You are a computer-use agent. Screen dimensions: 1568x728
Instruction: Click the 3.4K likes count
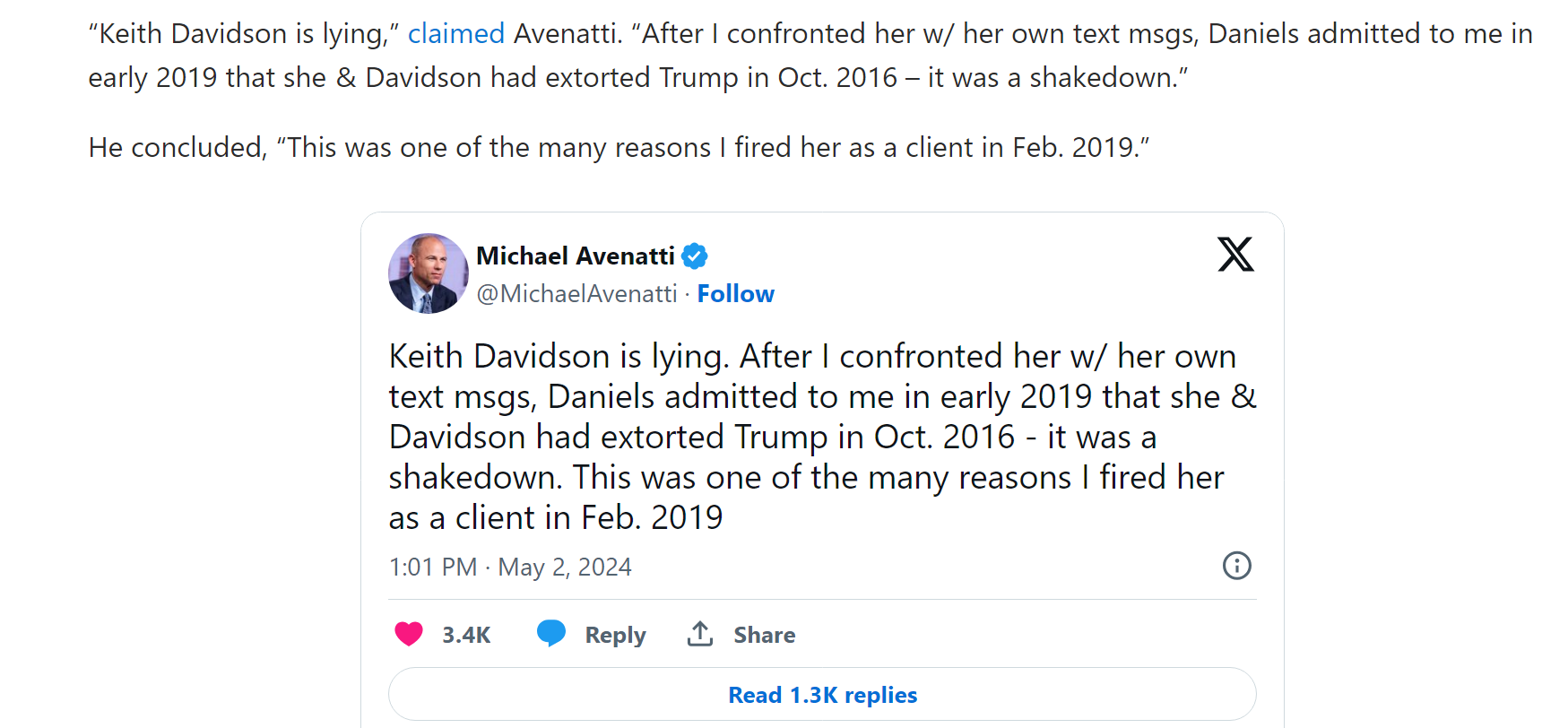[466, 635]
